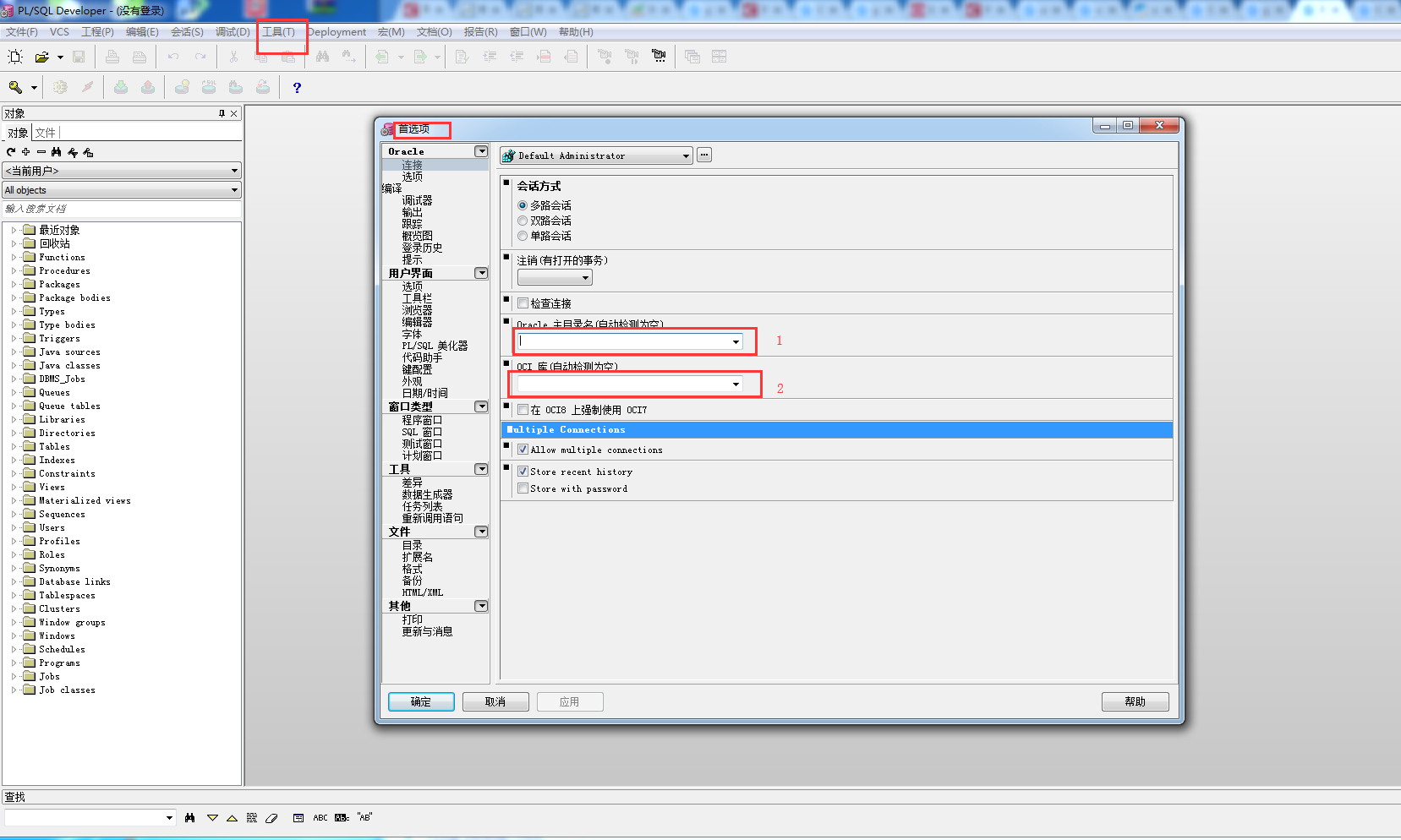Collapse the 工具 section in preferences list
The width and height of the screenshot is (1401, 840).
pyautogui.click(x=481, y=469)
